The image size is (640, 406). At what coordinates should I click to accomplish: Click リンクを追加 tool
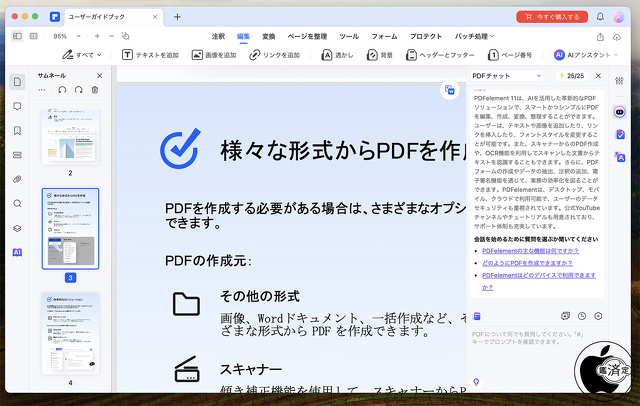[275, 55]
